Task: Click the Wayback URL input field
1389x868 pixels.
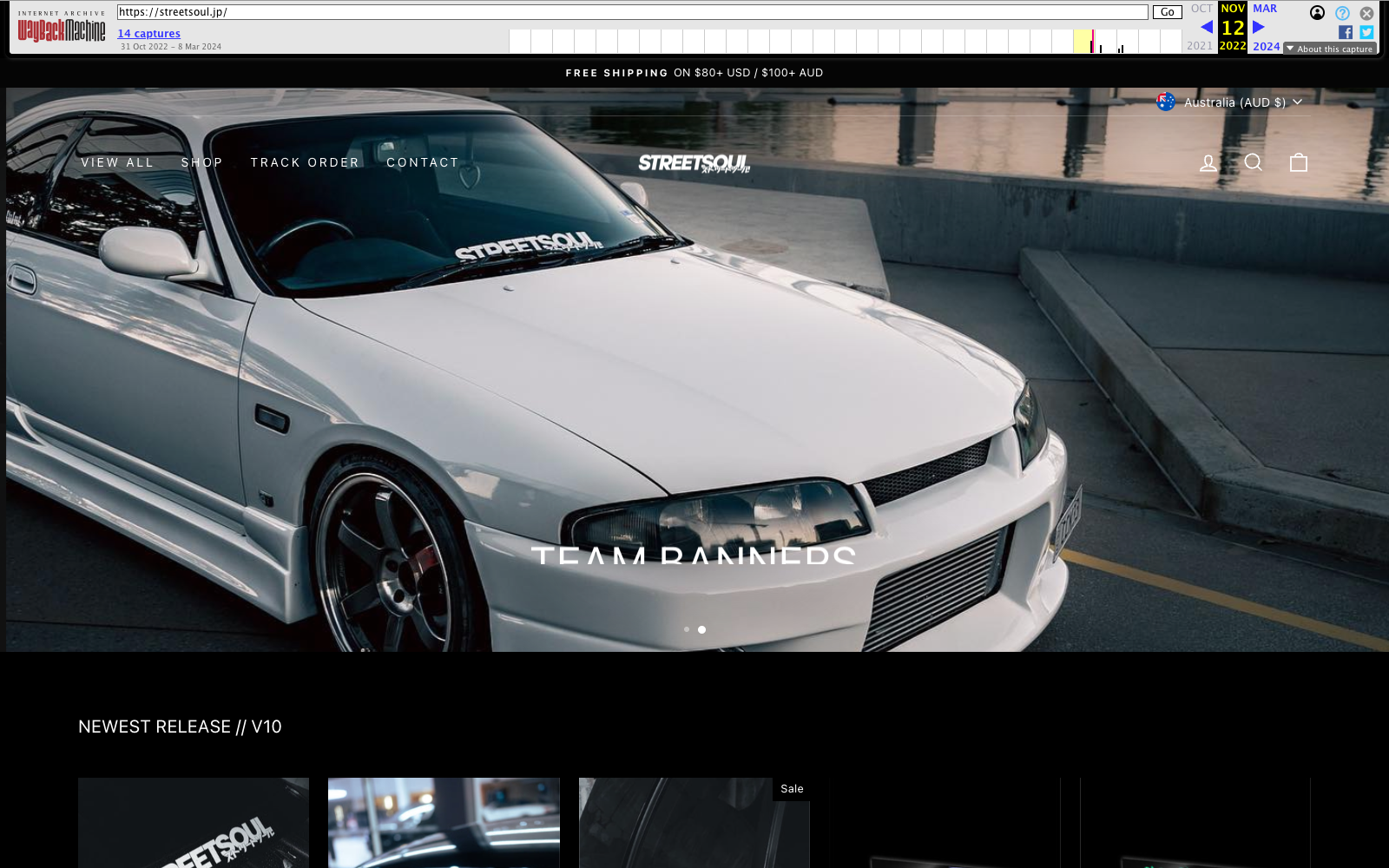Action: (x=632, y=12)
